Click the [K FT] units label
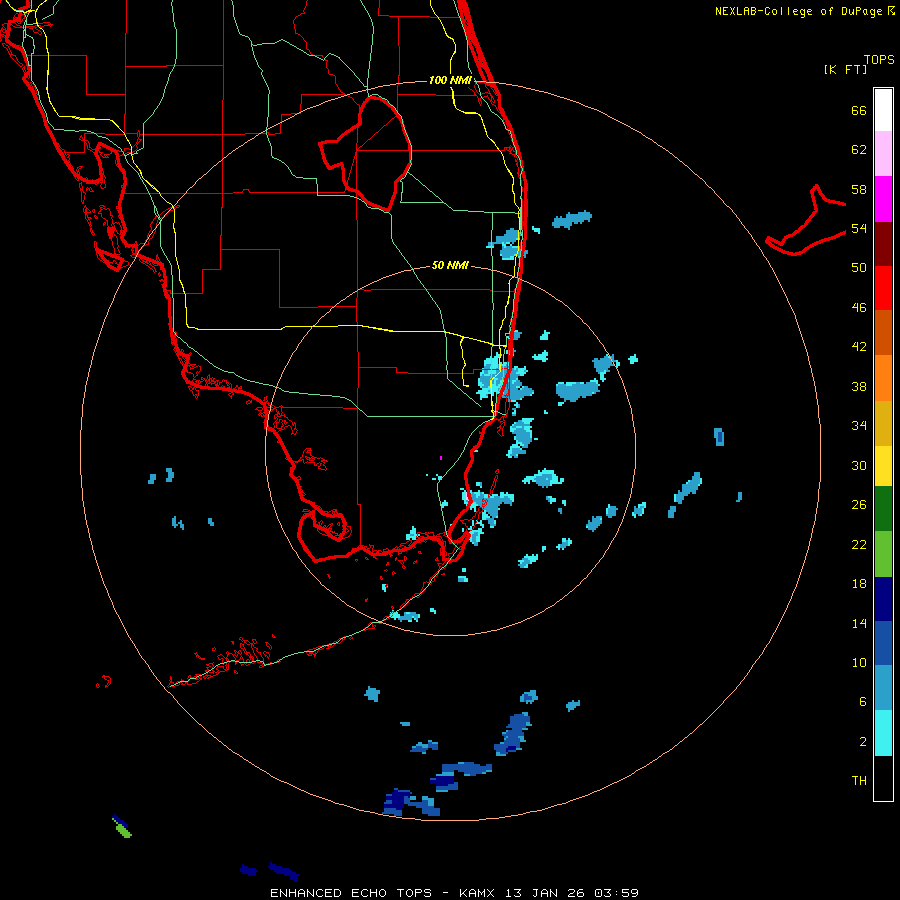The height and width of the screenshot is (900, 900). (845, 69)
